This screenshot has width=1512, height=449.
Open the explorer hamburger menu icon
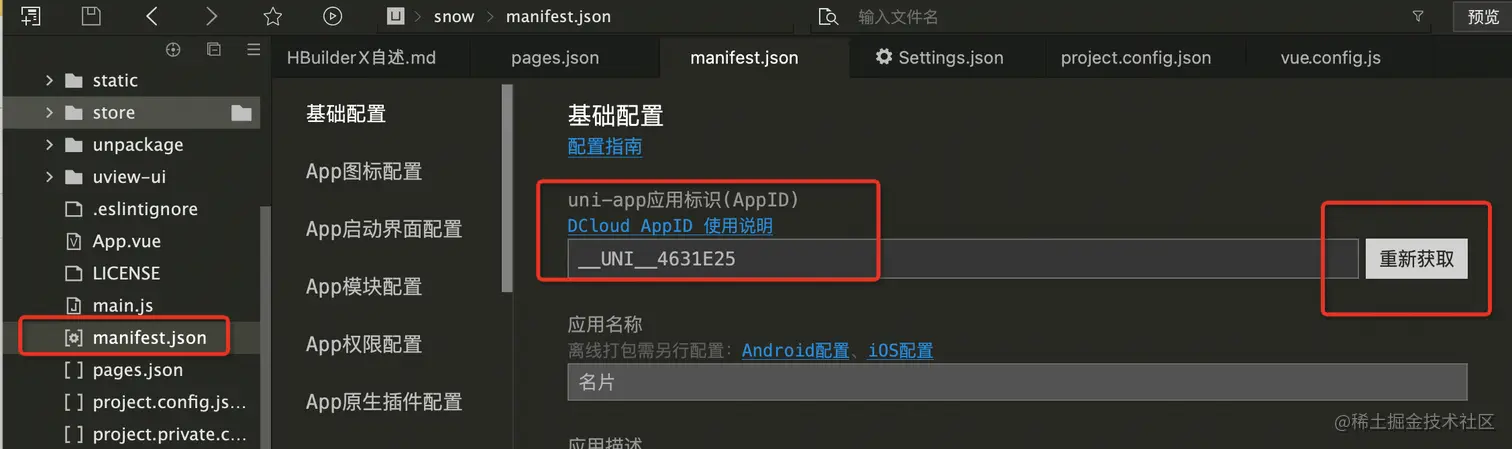[x=253, y=49]
